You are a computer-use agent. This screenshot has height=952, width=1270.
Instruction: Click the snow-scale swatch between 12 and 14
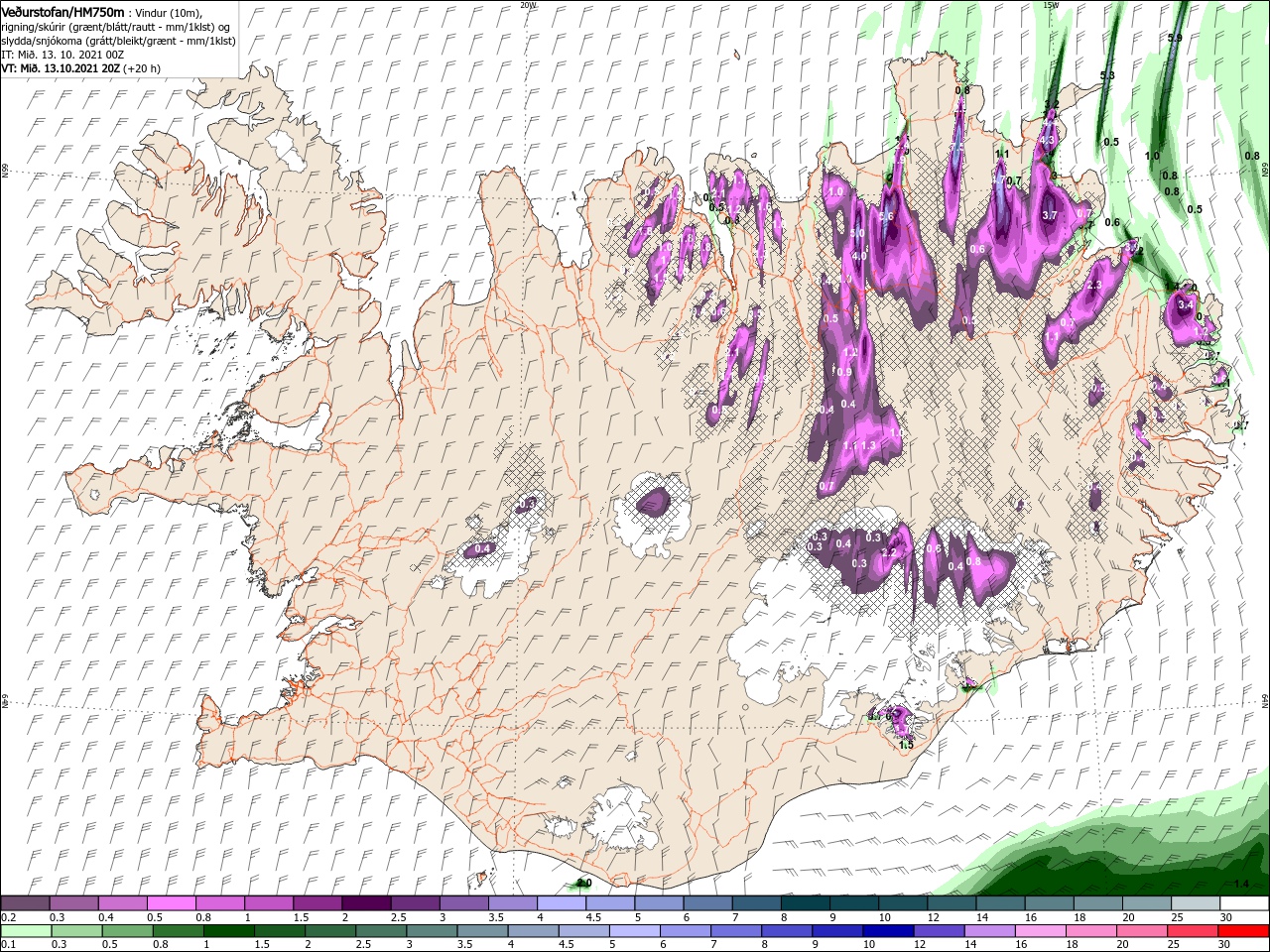click(952, 903)
